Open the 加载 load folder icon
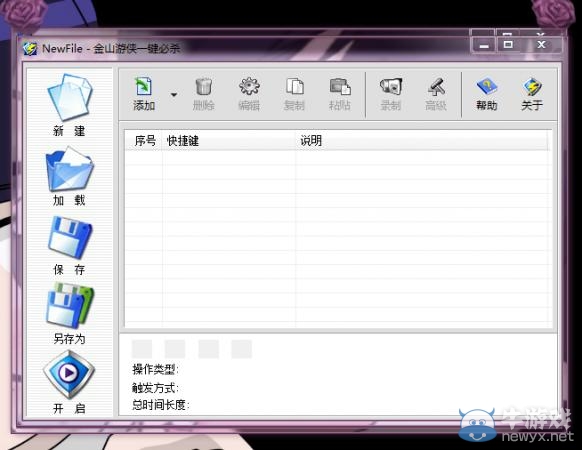 [69, 169]
